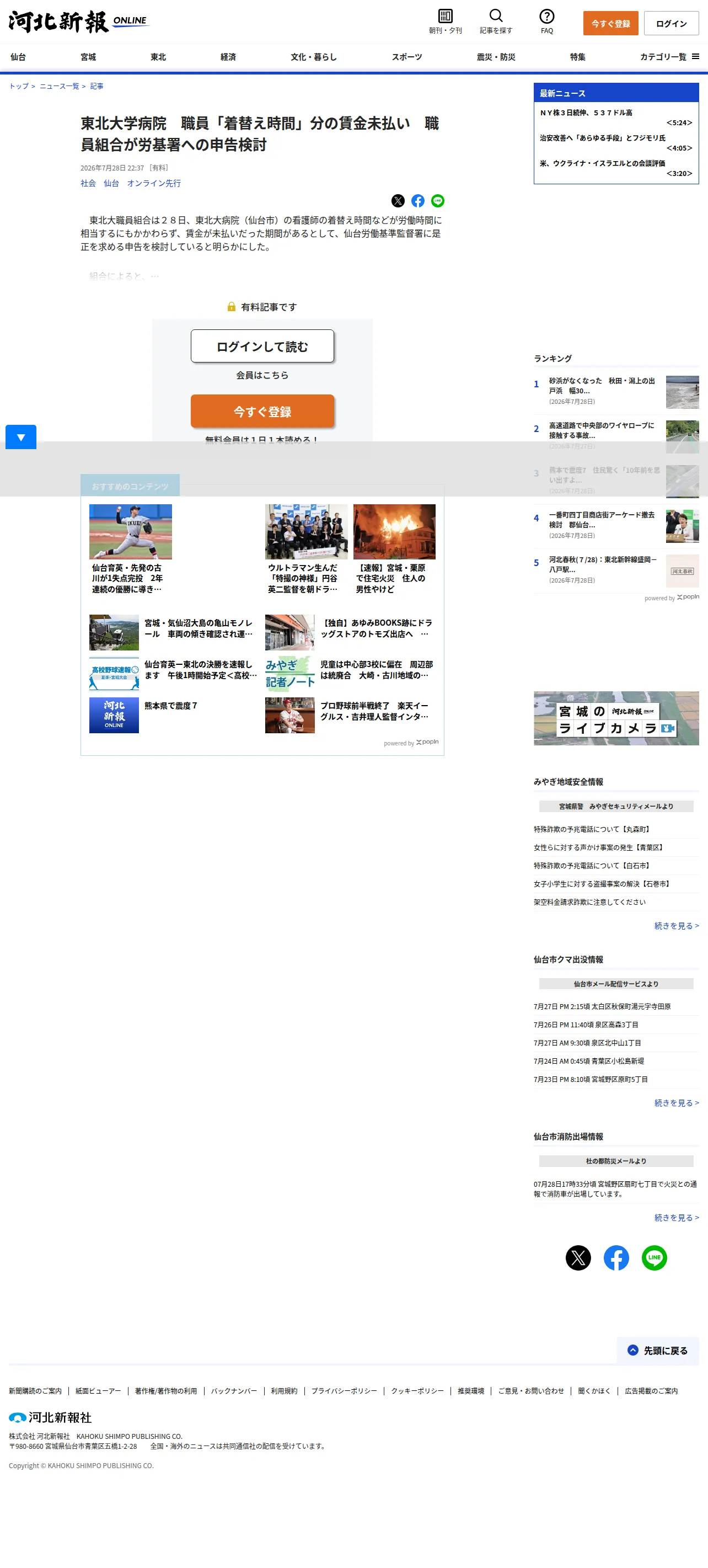Click 続きを見る under 仙台市消防出場情報

point(677,1218)
